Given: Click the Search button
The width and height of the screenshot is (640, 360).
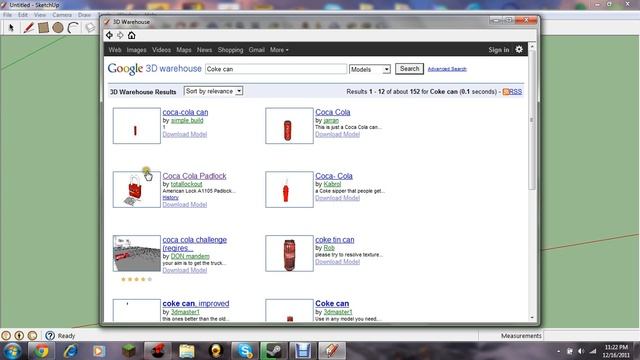Looking at the screenshot, I should click(x=409, y=69).
